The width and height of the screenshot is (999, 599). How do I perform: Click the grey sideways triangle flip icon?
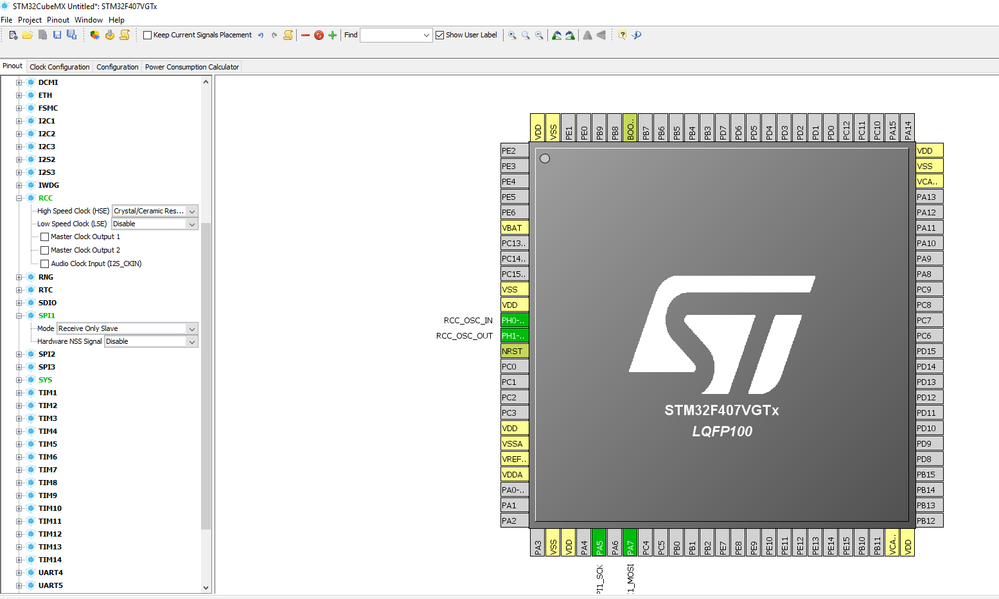601,35
